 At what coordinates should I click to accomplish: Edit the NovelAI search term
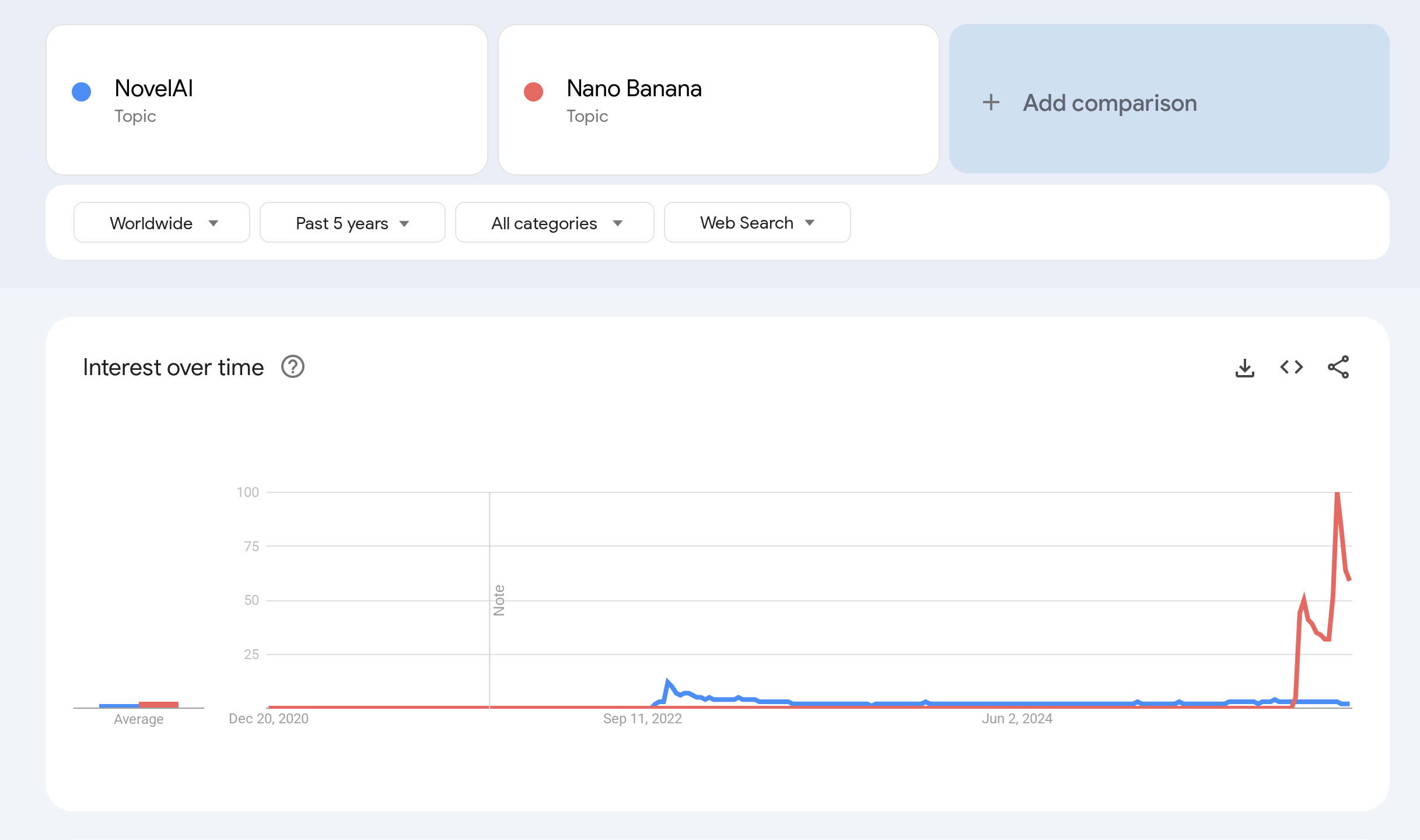154,89
